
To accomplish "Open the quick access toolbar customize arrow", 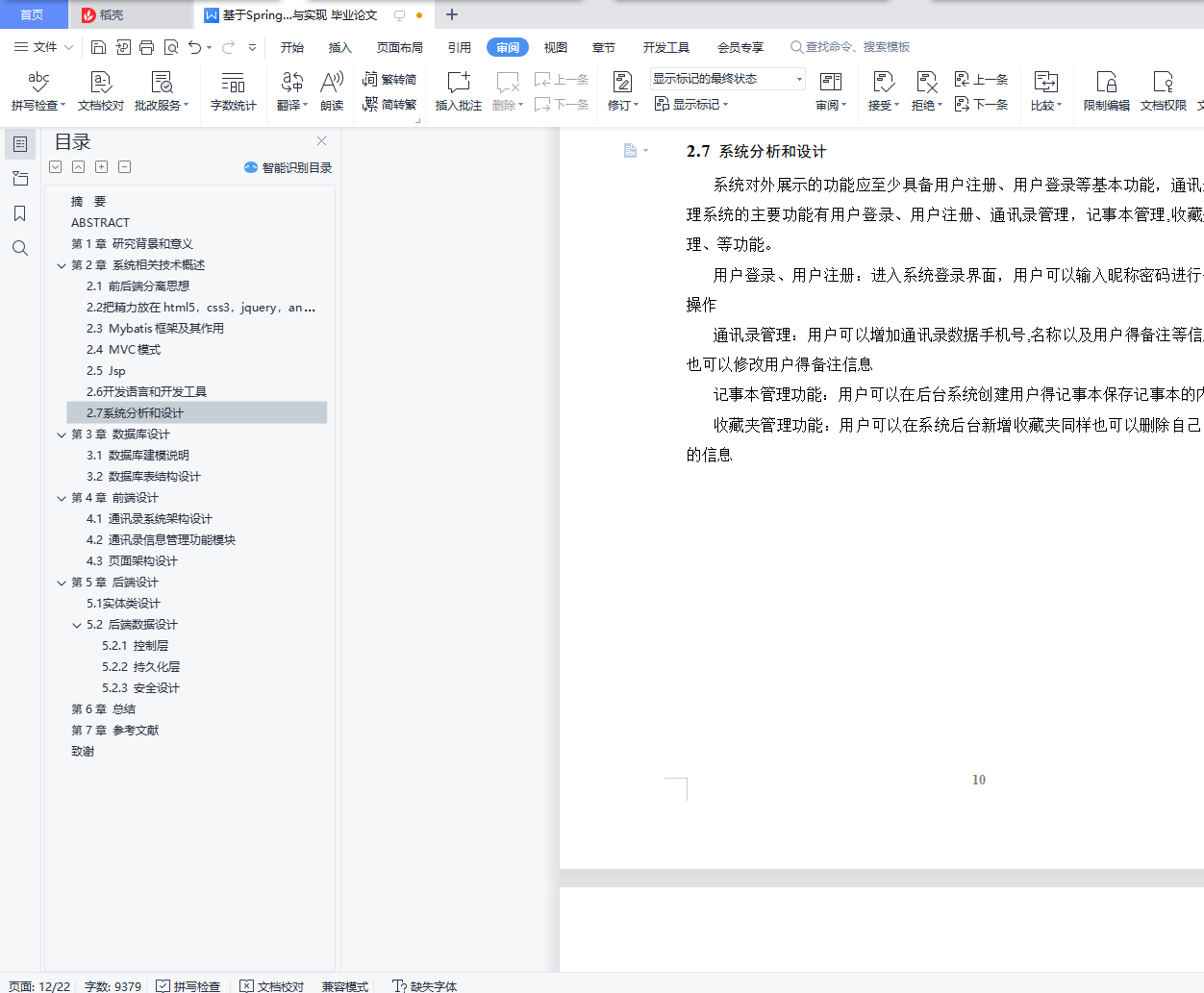I will [252, 47].
